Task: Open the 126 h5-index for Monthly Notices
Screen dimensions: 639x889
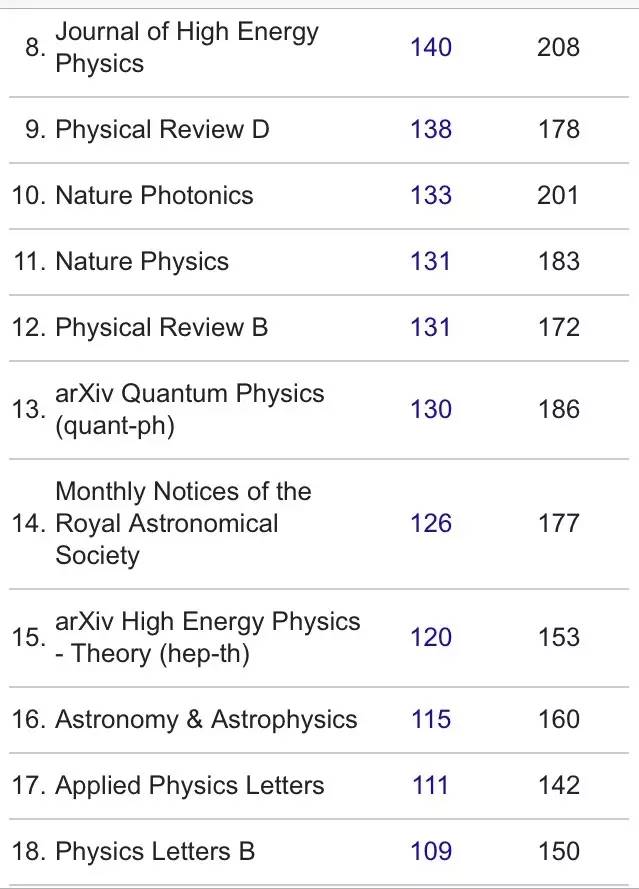Action: 431,523
